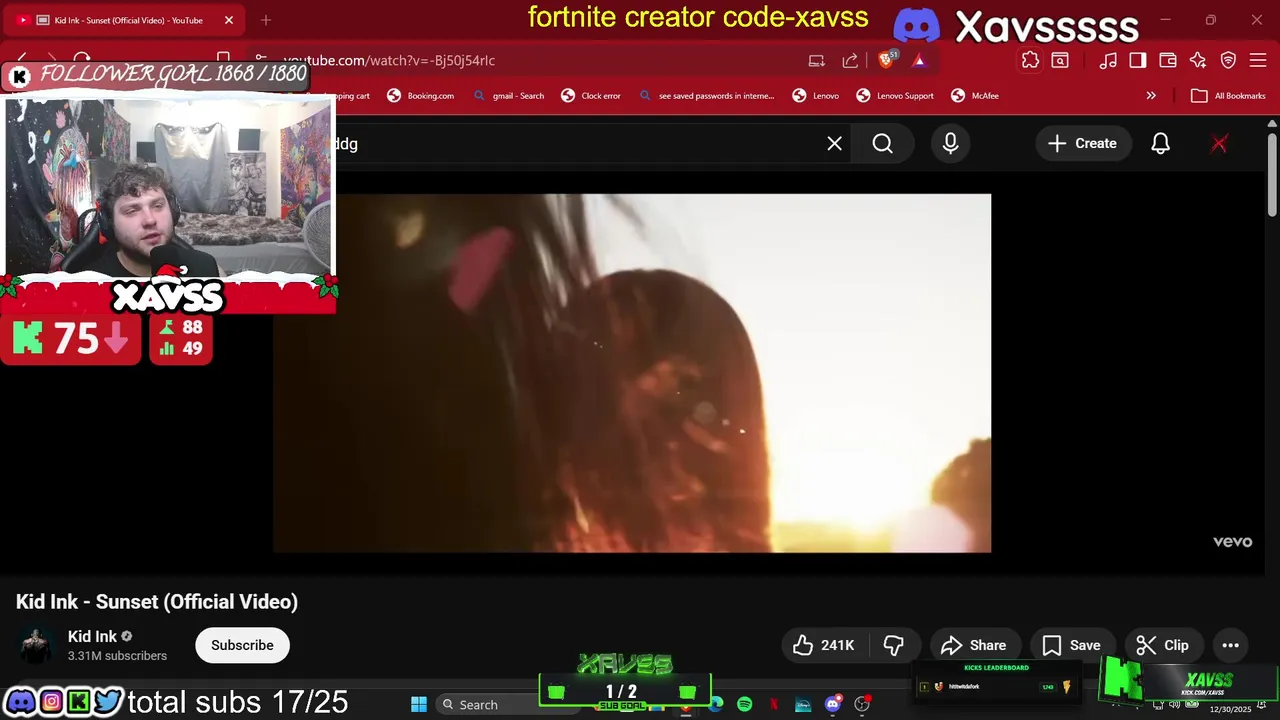Viewport: 1280px width, 720px height.
Task: Expand hidden bookmarks chevron
Action: (x=1151, y=96)
